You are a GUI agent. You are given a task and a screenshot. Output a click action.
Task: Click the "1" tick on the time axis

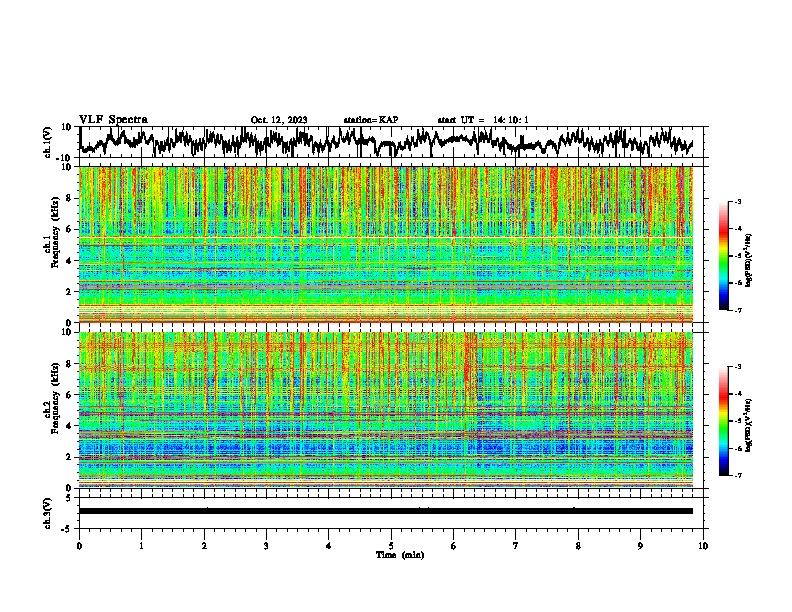(141, 546)
